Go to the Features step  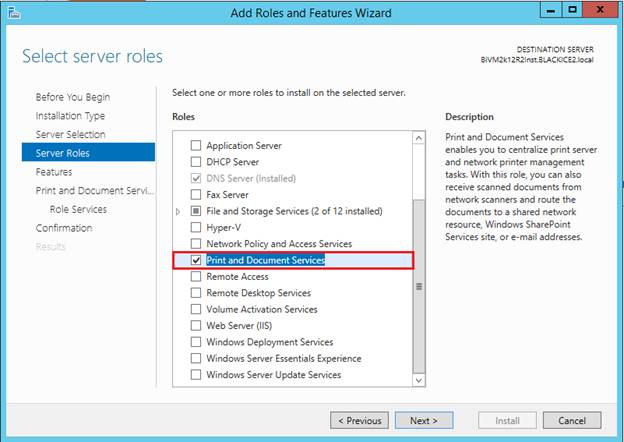point(54,172)
